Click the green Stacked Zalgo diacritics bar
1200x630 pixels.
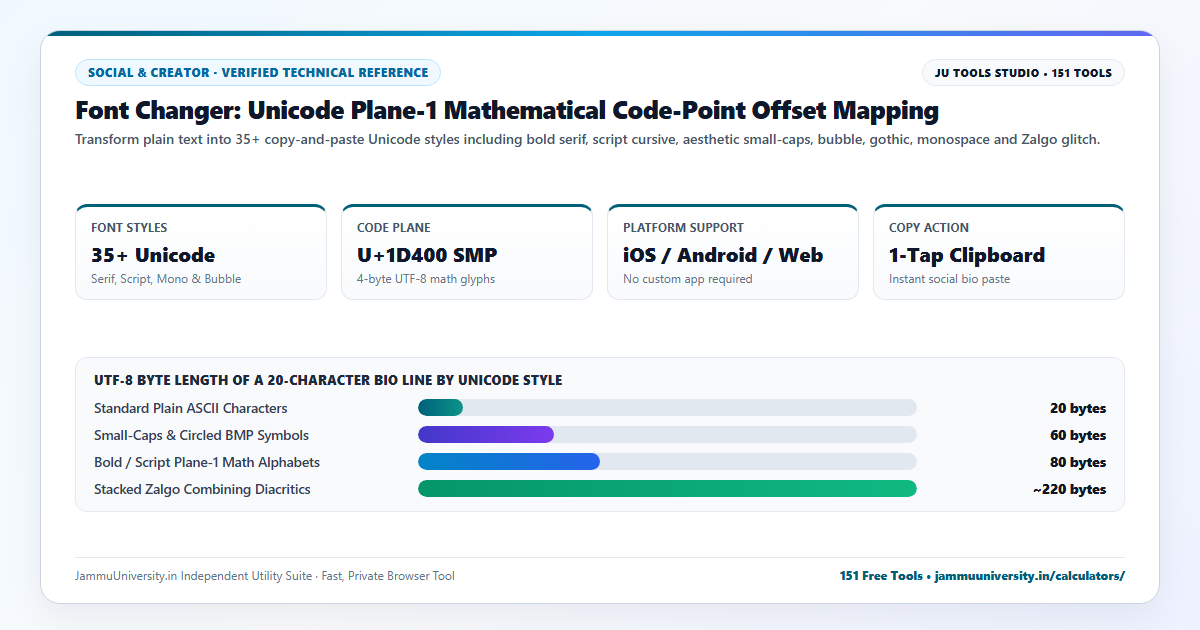(667, 489)
